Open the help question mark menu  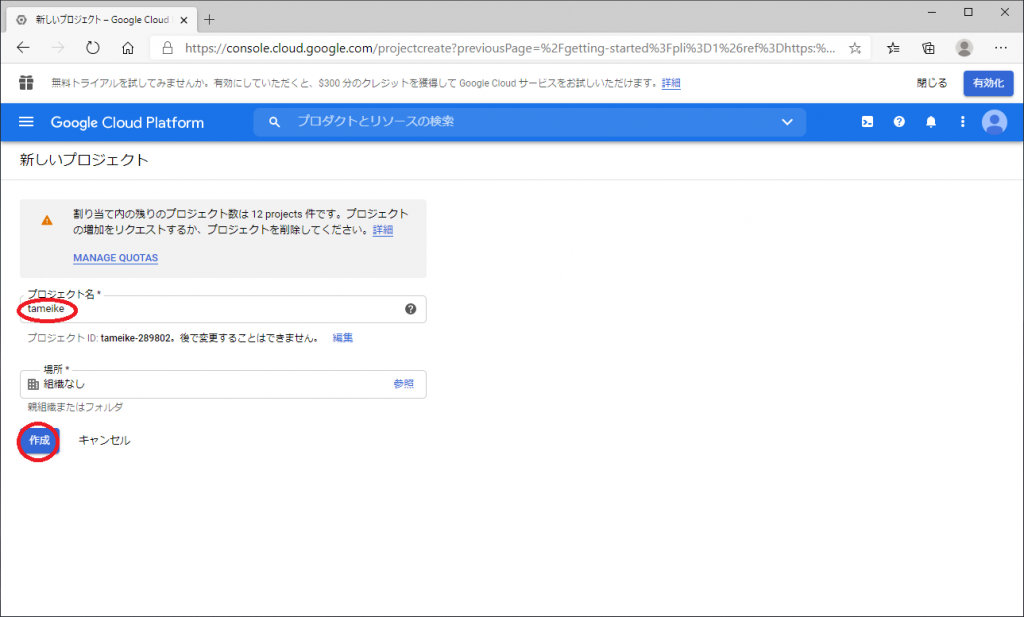click(899, 122)
